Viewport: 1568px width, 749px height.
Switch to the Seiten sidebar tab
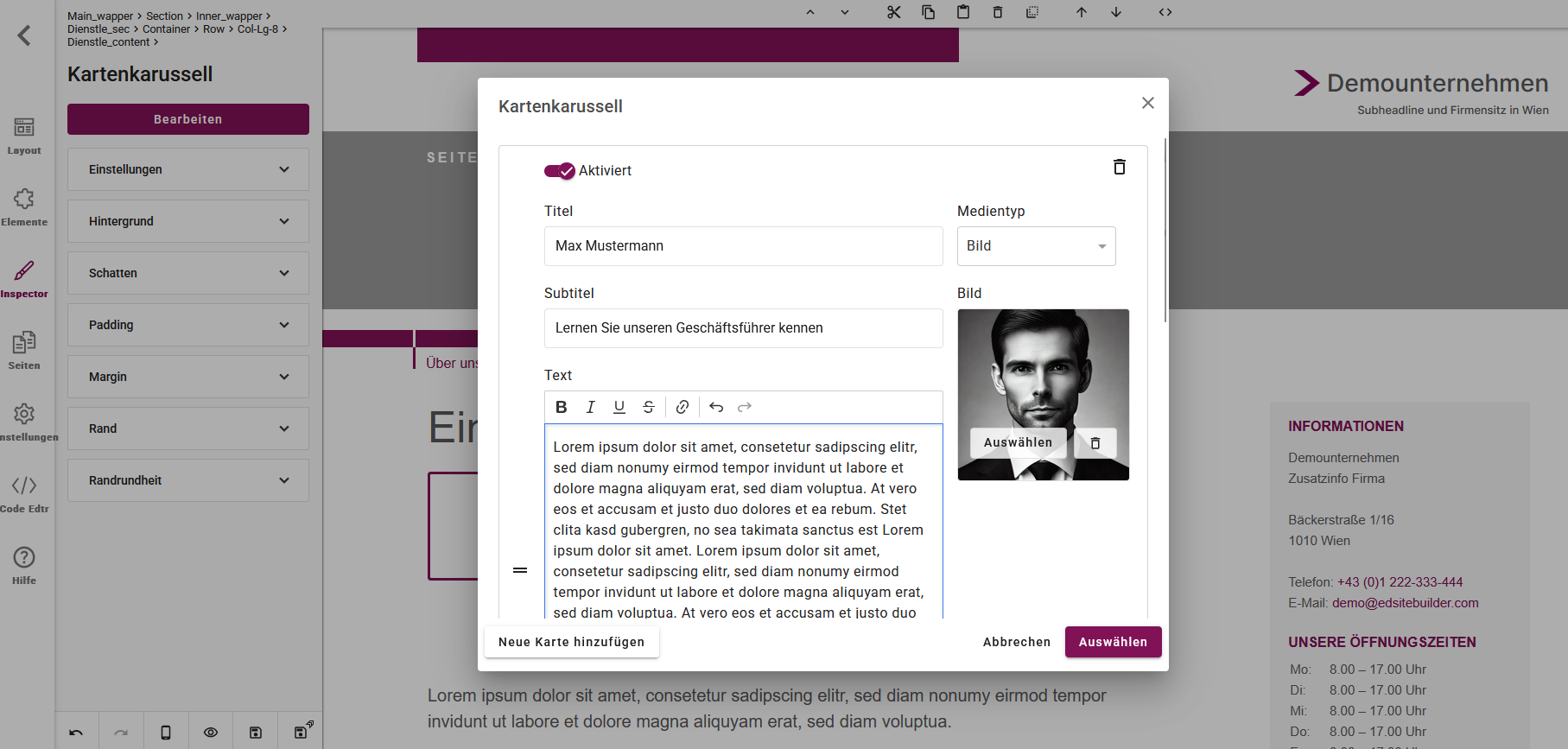[x=24, y=351]
